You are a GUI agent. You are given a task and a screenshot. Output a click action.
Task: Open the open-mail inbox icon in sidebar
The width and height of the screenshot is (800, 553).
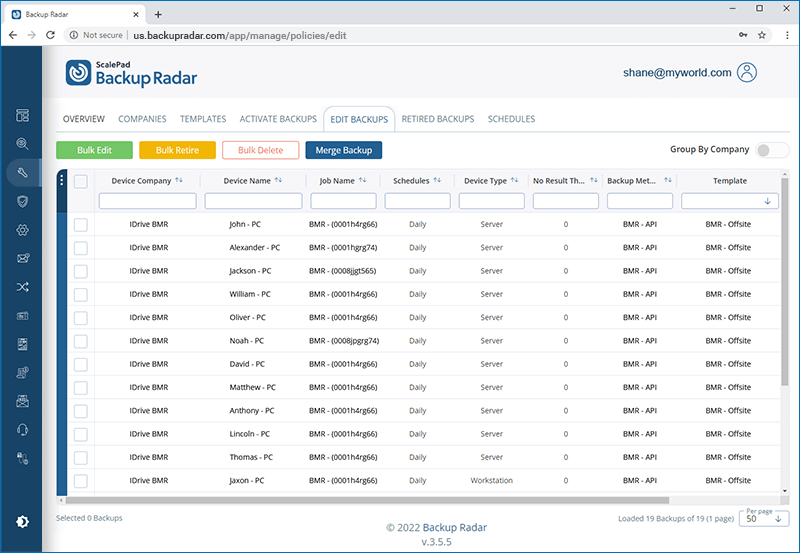point(22,401)
